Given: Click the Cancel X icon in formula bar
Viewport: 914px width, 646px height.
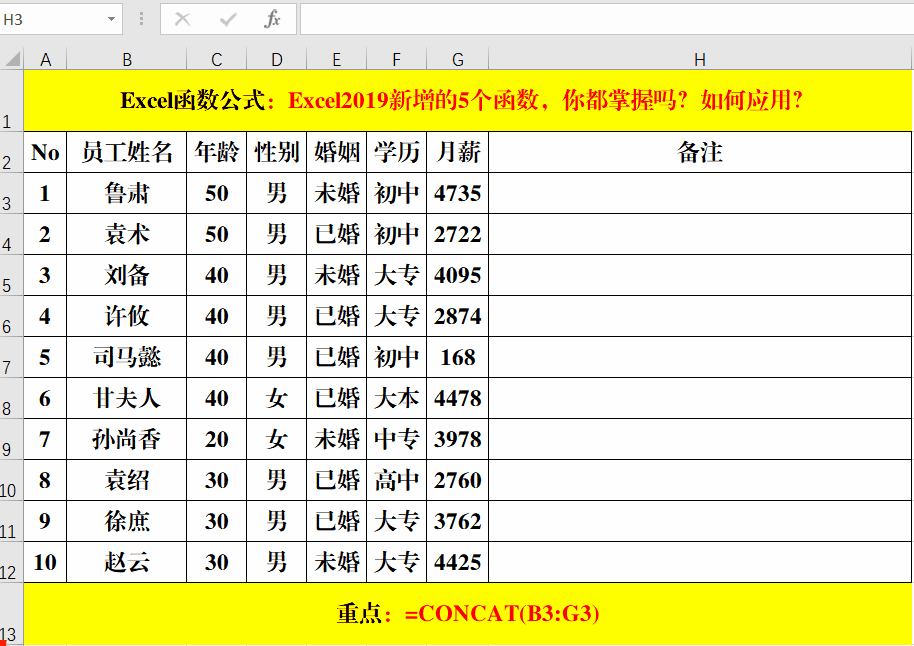Looking at the screenshot, I should (182, 19).
